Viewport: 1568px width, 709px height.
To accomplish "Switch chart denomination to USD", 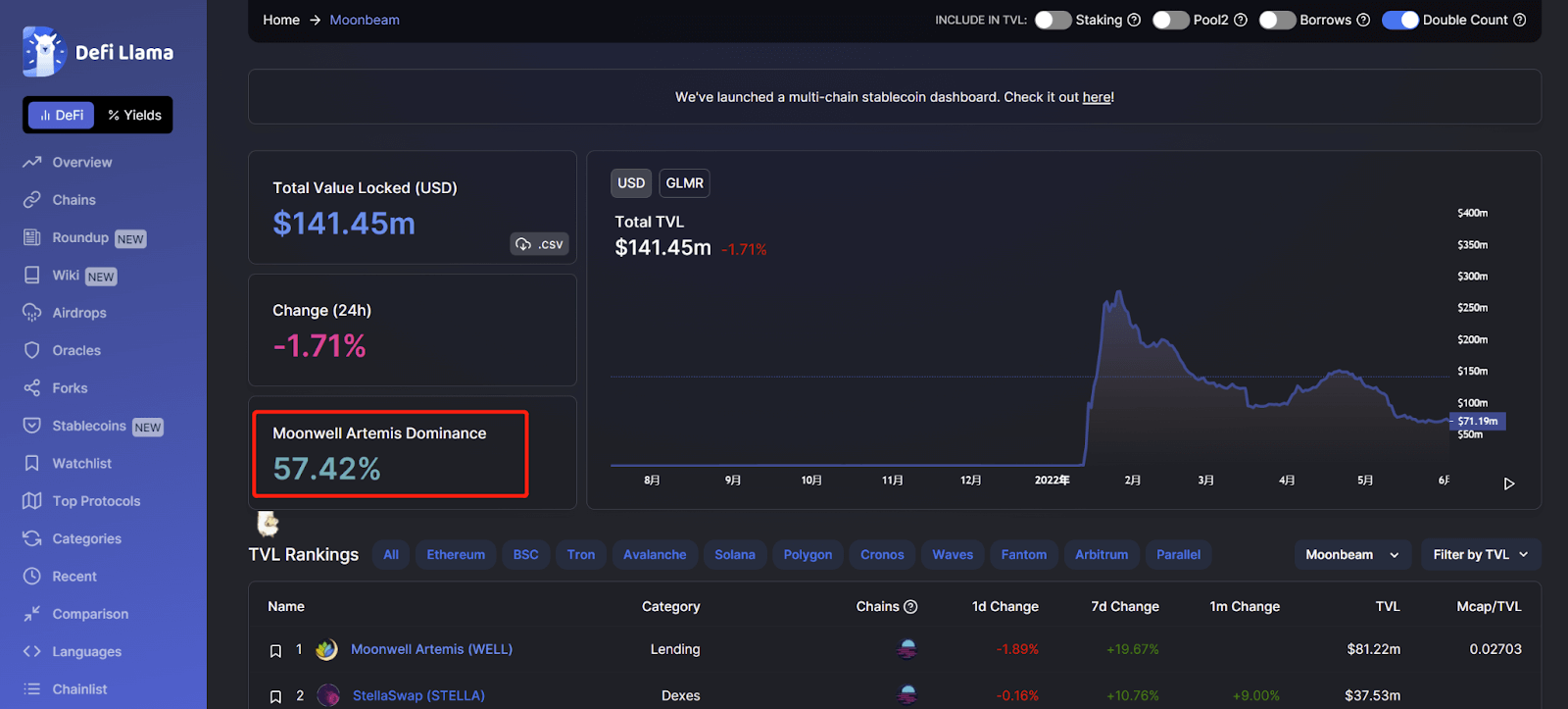I will click(x=631, y=183).
